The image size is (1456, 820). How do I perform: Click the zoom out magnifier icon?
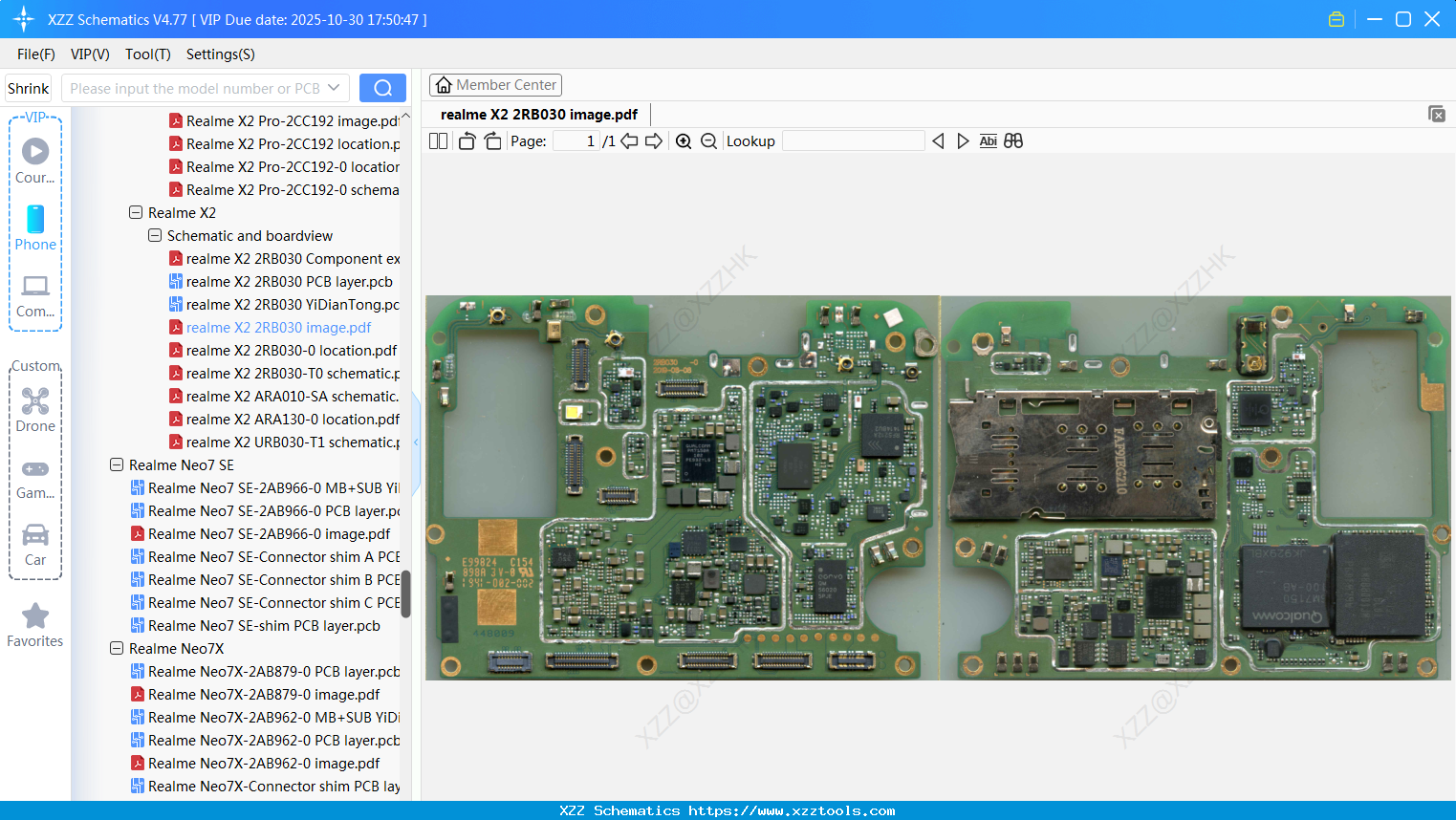click(x=708, y=141)
